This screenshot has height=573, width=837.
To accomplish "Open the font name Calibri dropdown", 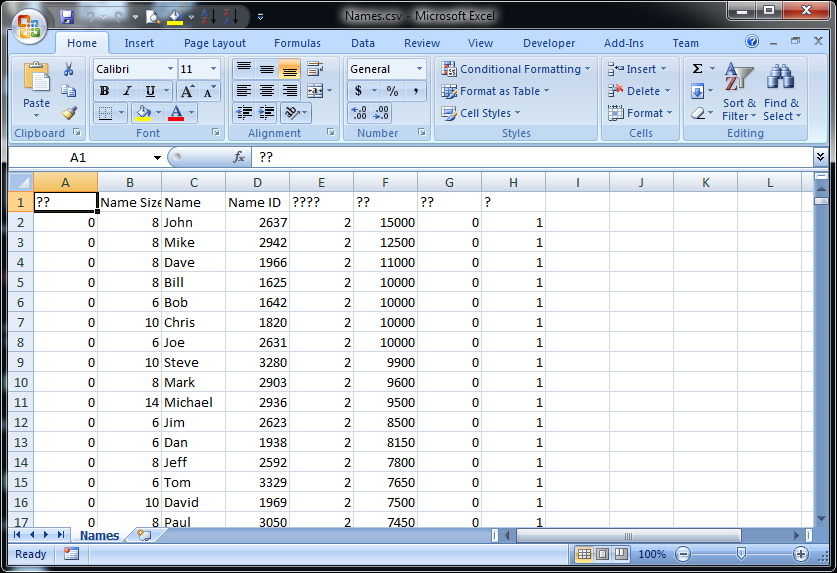I will point(170,69).
